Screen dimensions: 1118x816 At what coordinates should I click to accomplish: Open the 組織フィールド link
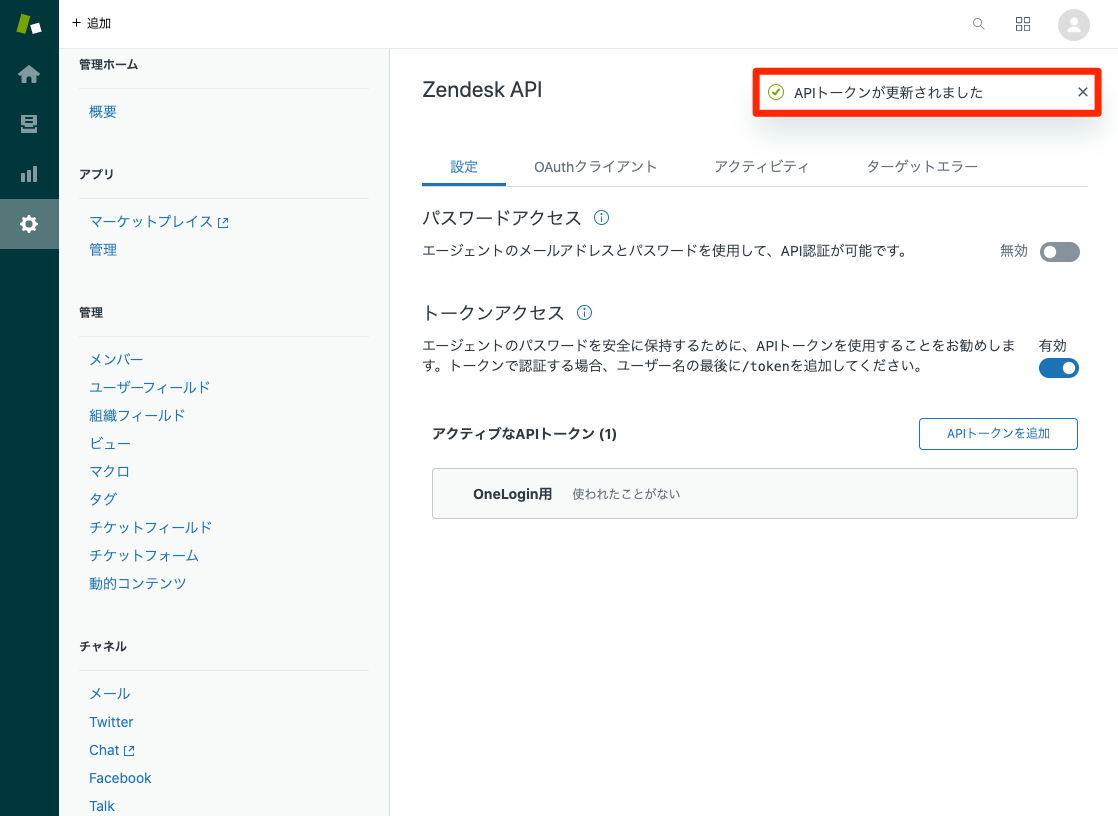coord(137,415)
